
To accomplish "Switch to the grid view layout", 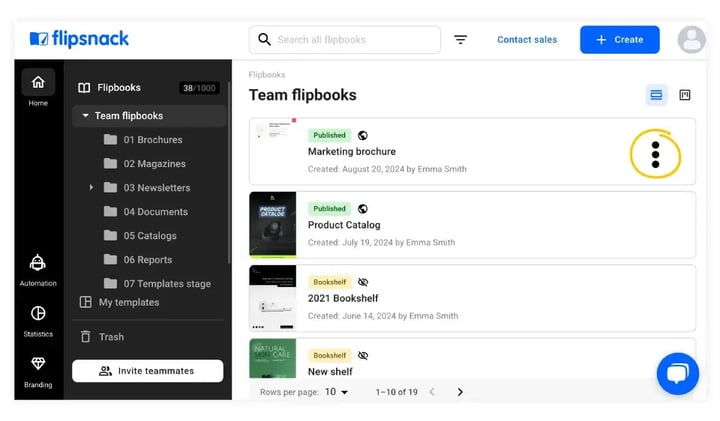I will click(685, 95).
